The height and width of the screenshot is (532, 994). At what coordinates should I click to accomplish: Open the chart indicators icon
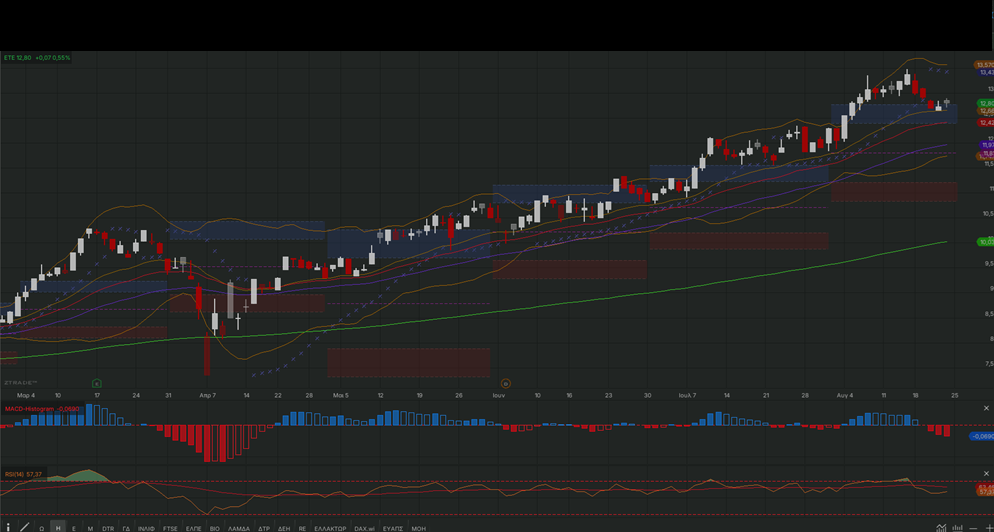(x=941, y=528)
